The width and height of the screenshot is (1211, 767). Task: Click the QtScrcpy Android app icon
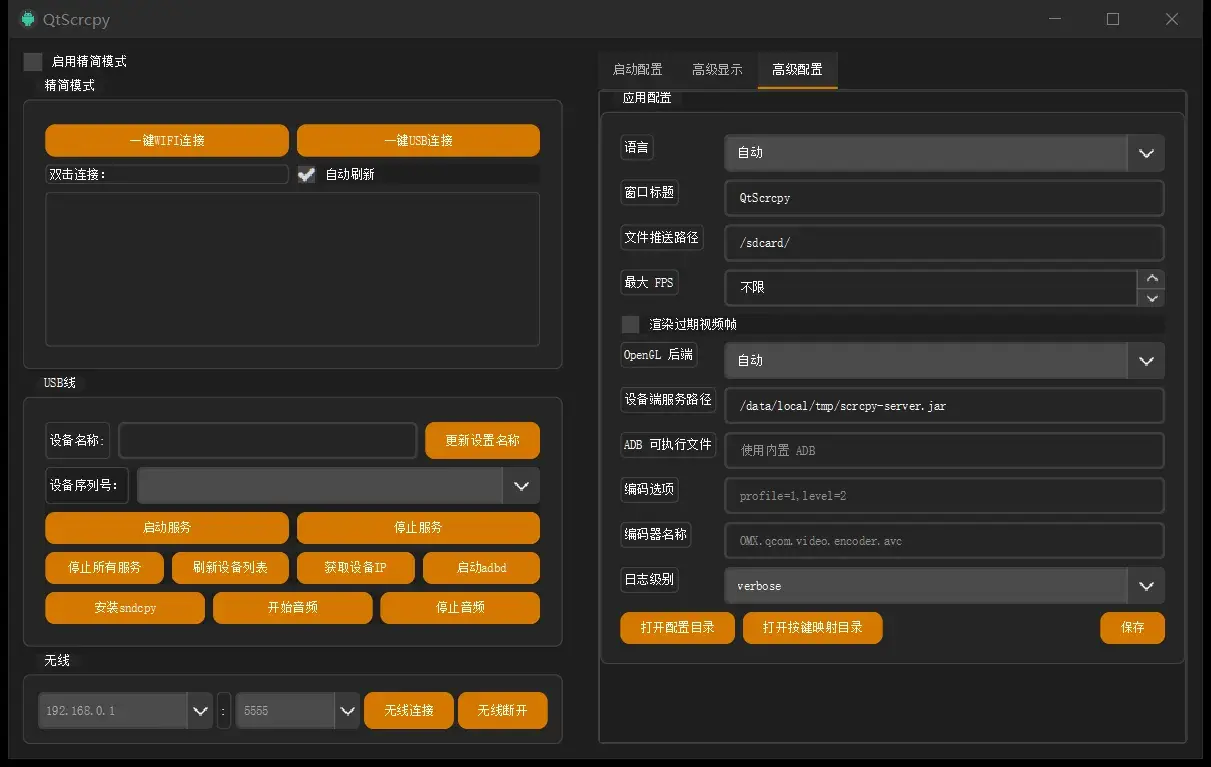[x=28, y=19]
